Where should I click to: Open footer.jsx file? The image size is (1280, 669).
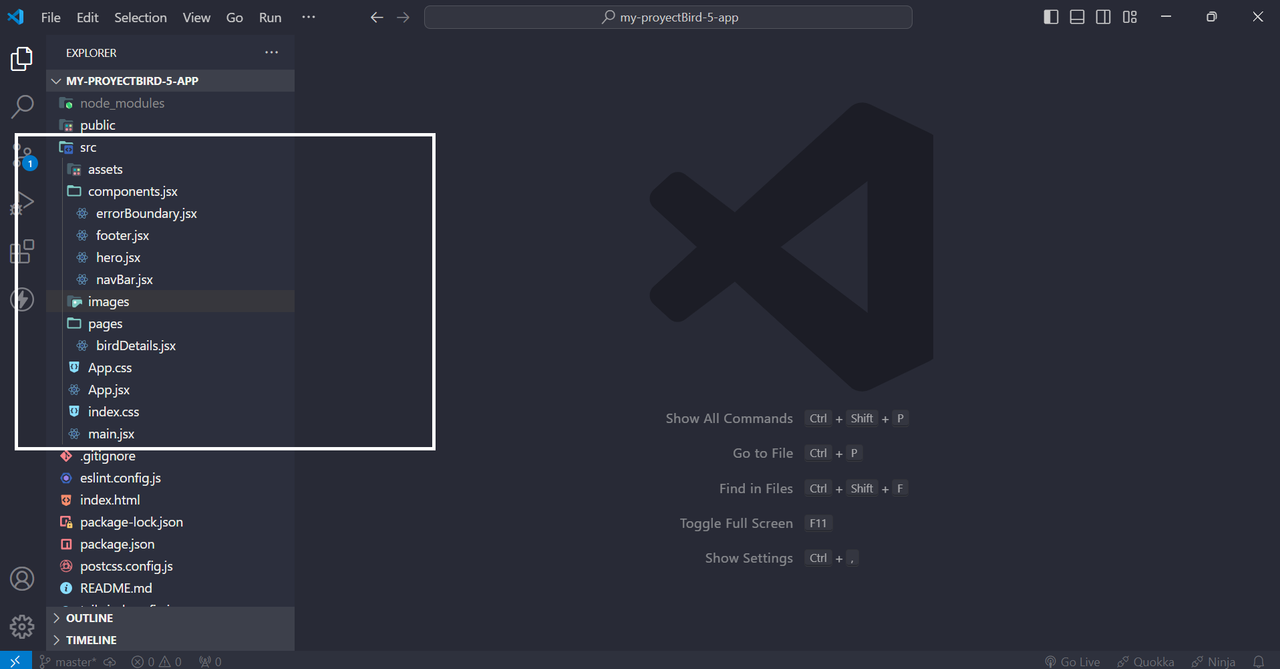coord(170,235)
